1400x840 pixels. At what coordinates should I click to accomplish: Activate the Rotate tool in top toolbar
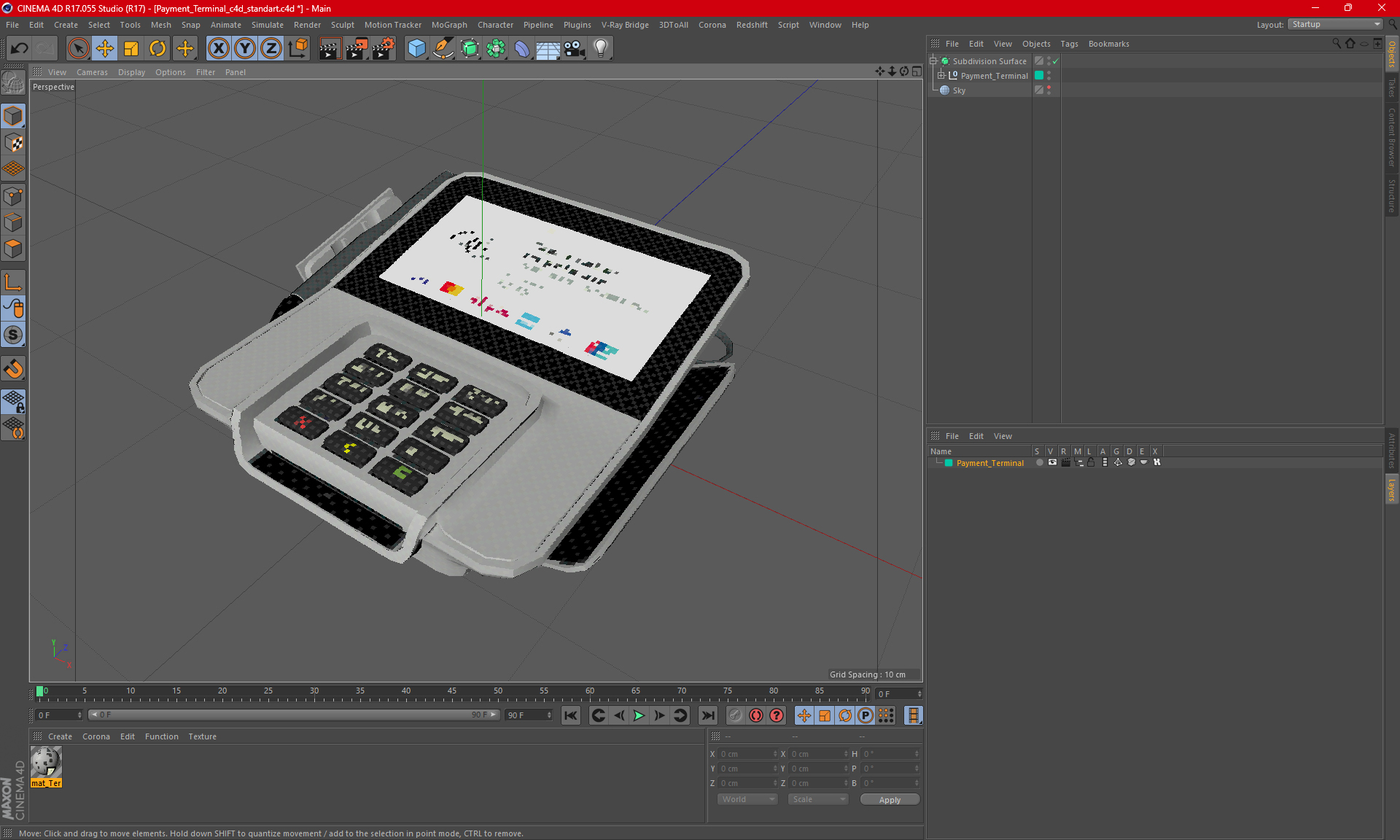pos(157,48)
